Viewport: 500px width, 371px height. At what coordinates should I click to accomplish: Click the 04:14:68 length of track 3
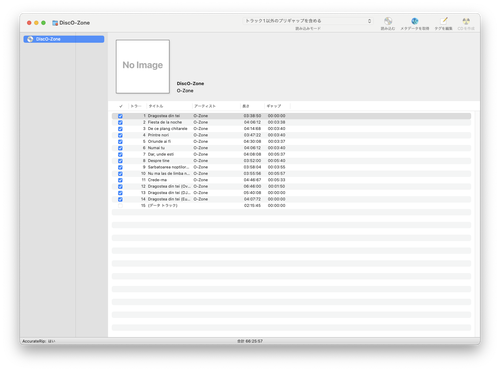[x=252, y=129]
